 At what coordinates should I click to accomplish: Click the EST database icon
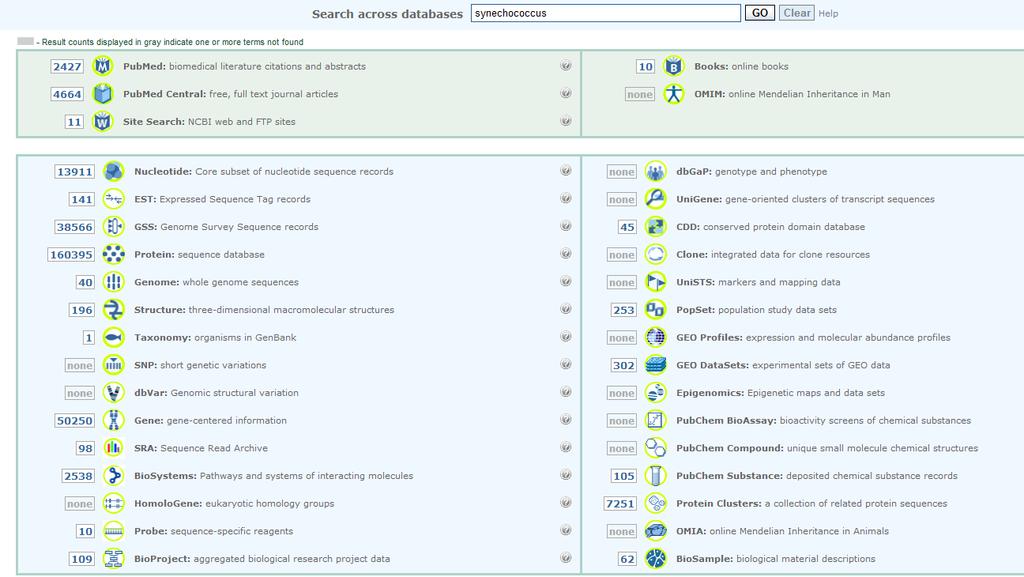[114, 198]
